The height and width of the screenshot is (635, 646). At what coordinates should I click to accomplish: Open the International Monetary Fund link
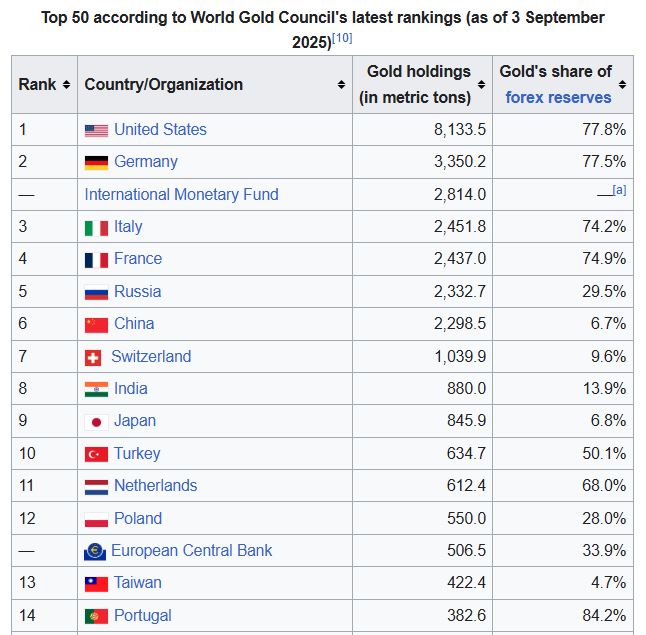tap(182, 194)
